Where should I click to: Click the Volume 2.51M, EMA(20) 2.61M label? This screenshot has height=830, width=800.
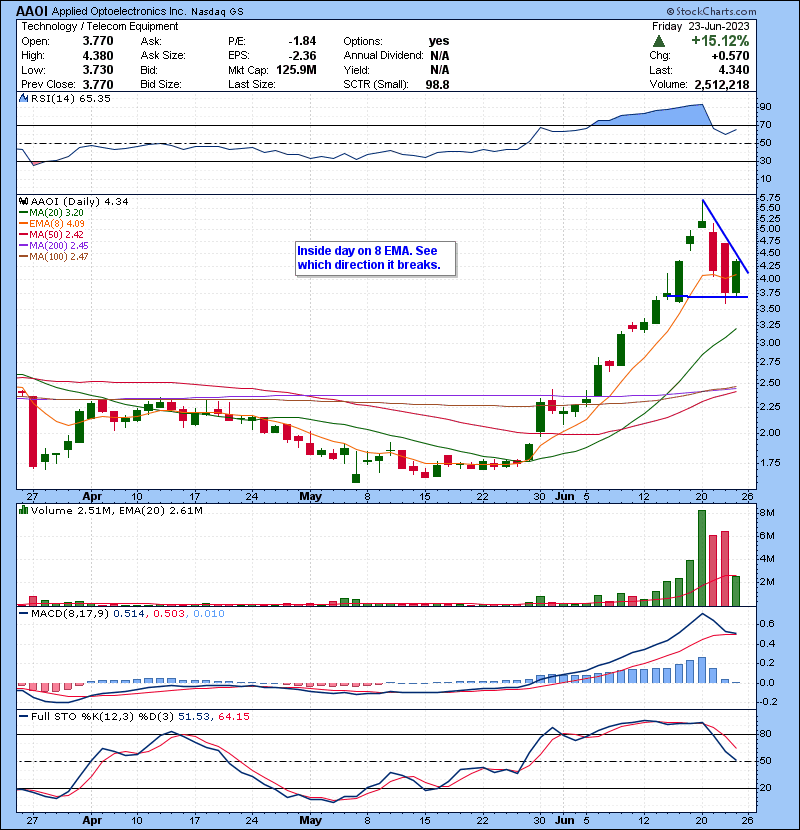tap(116, 510)
